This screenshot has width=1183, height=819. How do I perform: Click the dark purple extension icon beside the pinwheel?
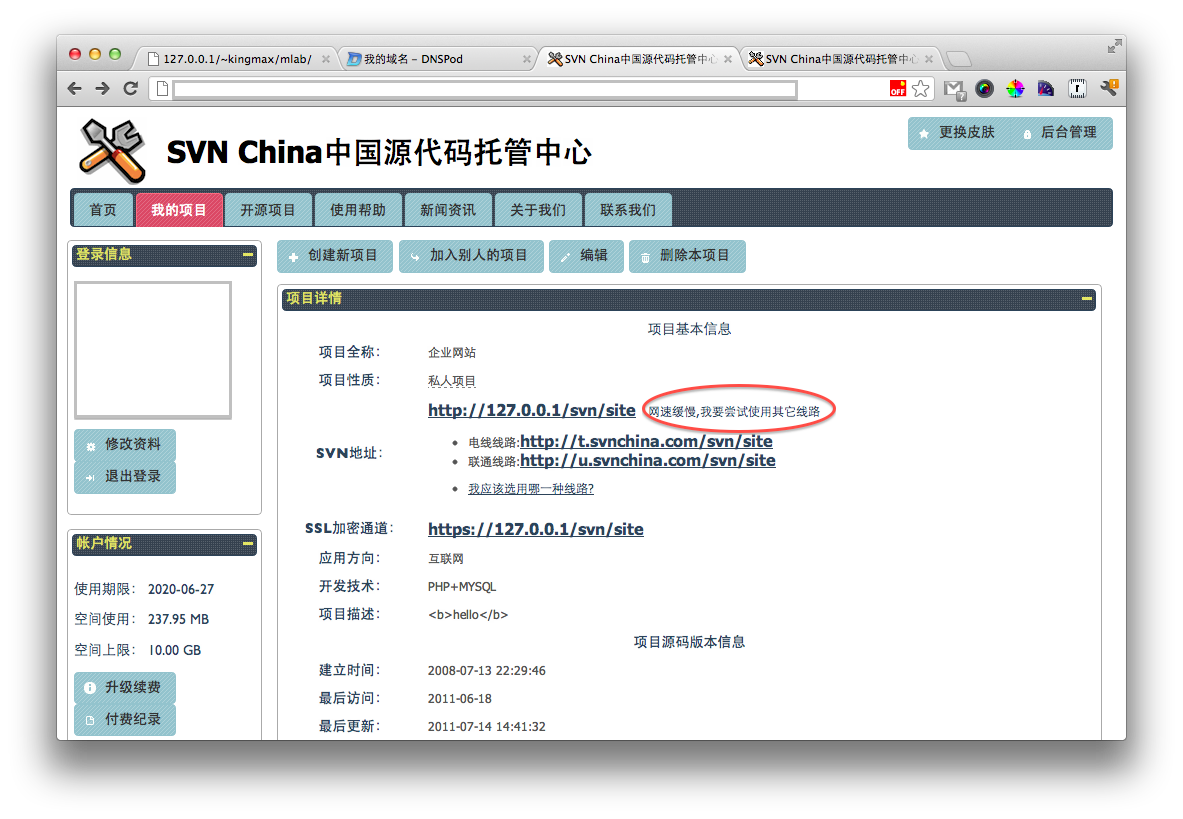(x=1046, y=89)
